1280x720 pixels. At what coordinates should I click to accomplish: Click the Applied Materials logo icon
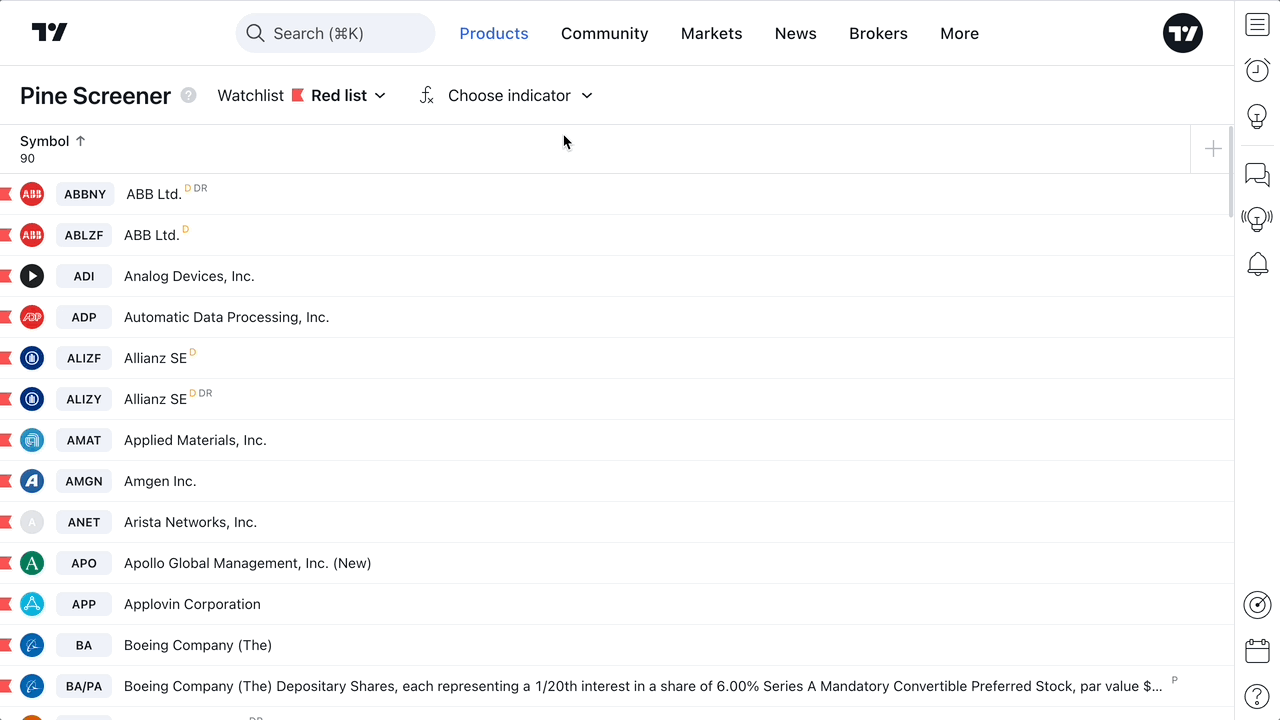32,440
